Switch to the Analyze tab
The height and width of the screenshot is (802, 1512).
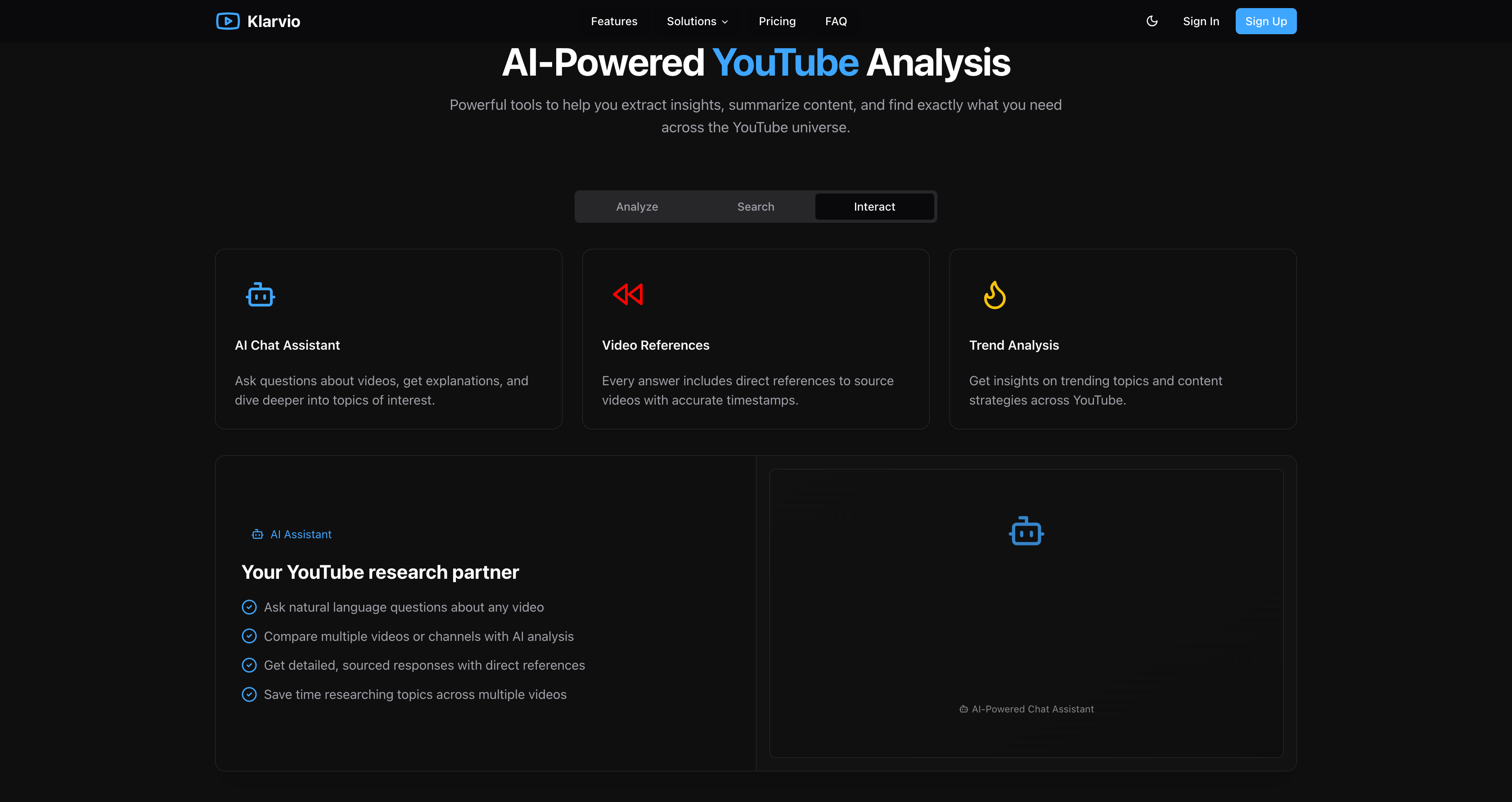[x=637, y=207]
